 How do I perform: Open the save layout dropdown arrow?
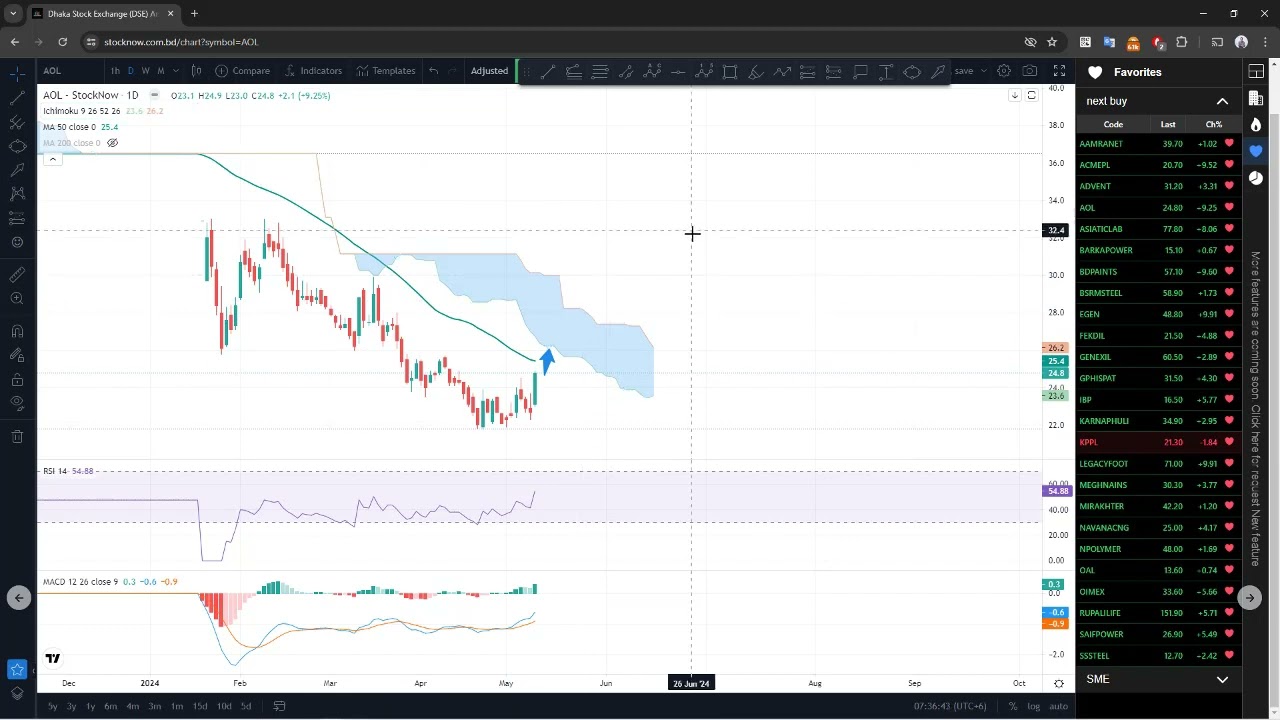pos(984,71)
